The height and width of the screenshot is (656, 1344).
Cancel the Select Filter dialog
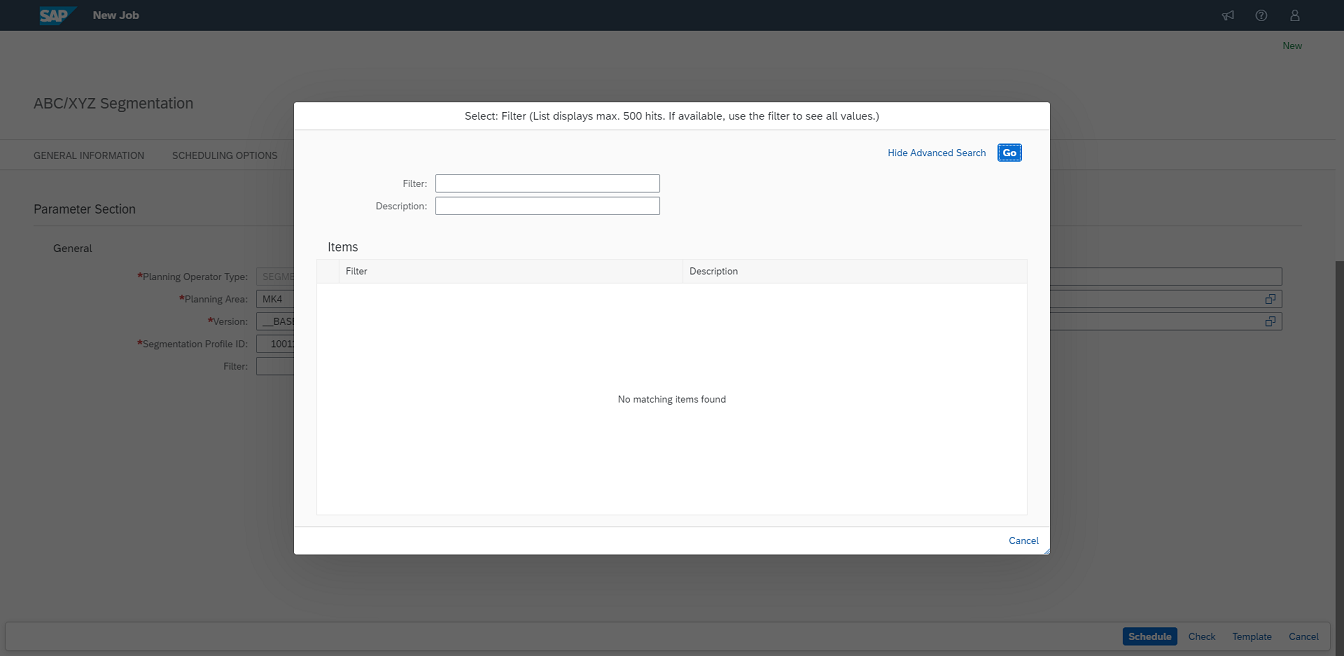pyautogui.click(x=1023, y=541)
